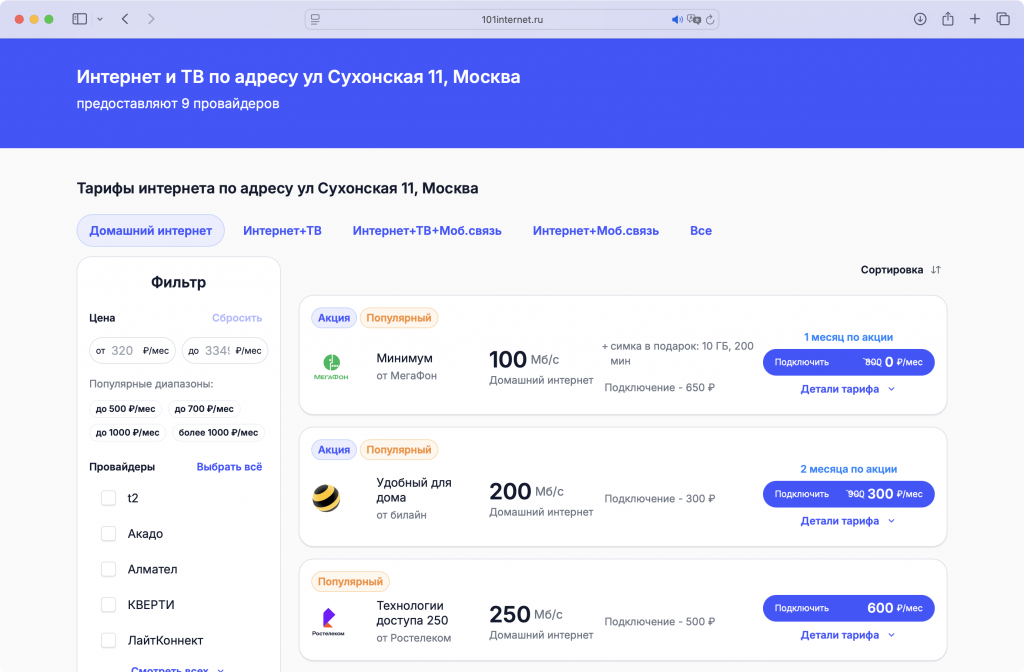Toggle the Safari sidebar icon

80,19
